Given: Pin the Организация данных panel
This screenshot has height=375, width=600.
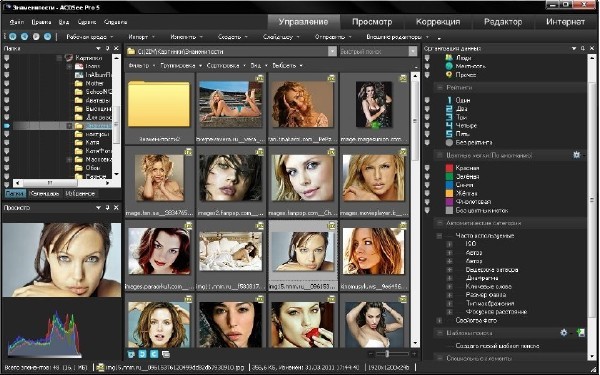Looking at the screenshot, I should click(582, 48).
